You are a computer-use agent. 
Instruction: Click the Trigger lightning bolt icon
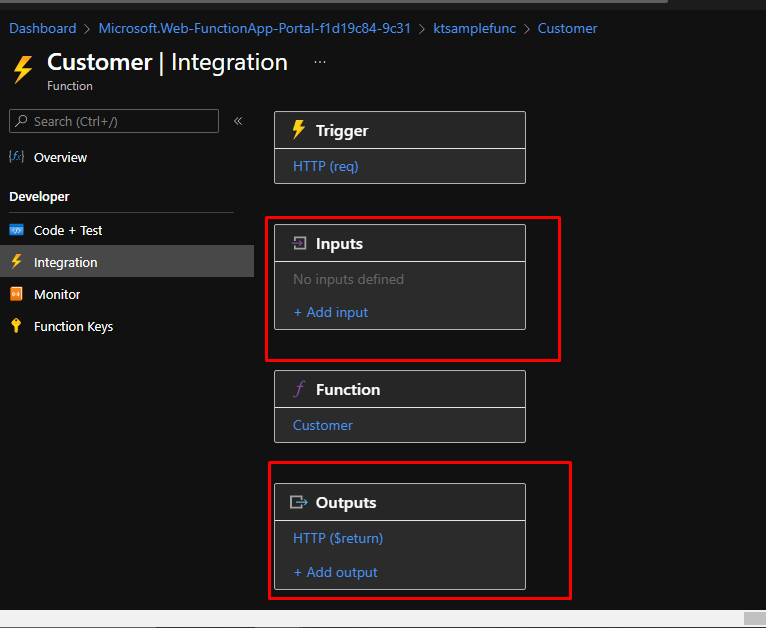[x=298, y=130]
